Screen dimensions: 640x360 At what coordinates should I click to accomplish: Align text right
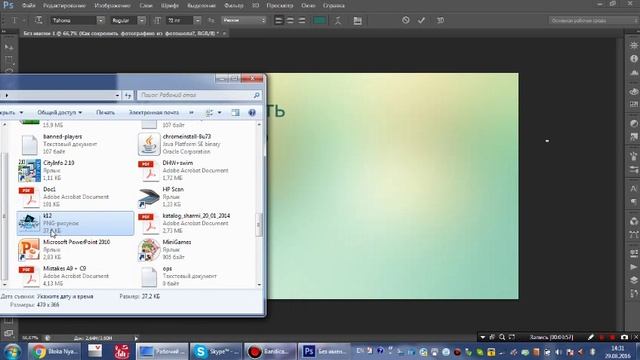[302, 20]
